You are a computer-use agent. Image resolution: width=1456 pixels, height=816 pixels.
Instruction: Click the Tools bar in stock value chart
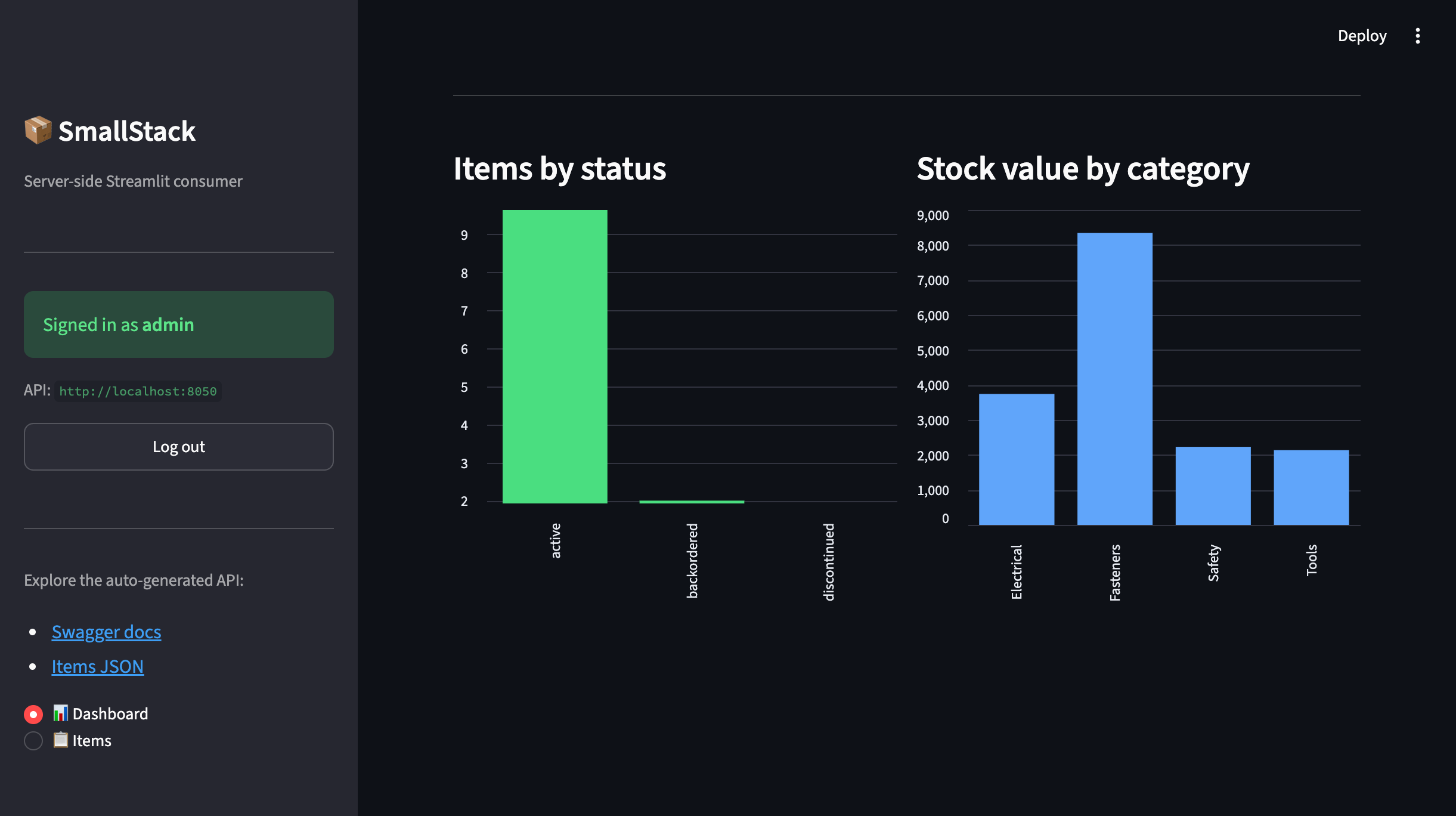(1311, 487)
